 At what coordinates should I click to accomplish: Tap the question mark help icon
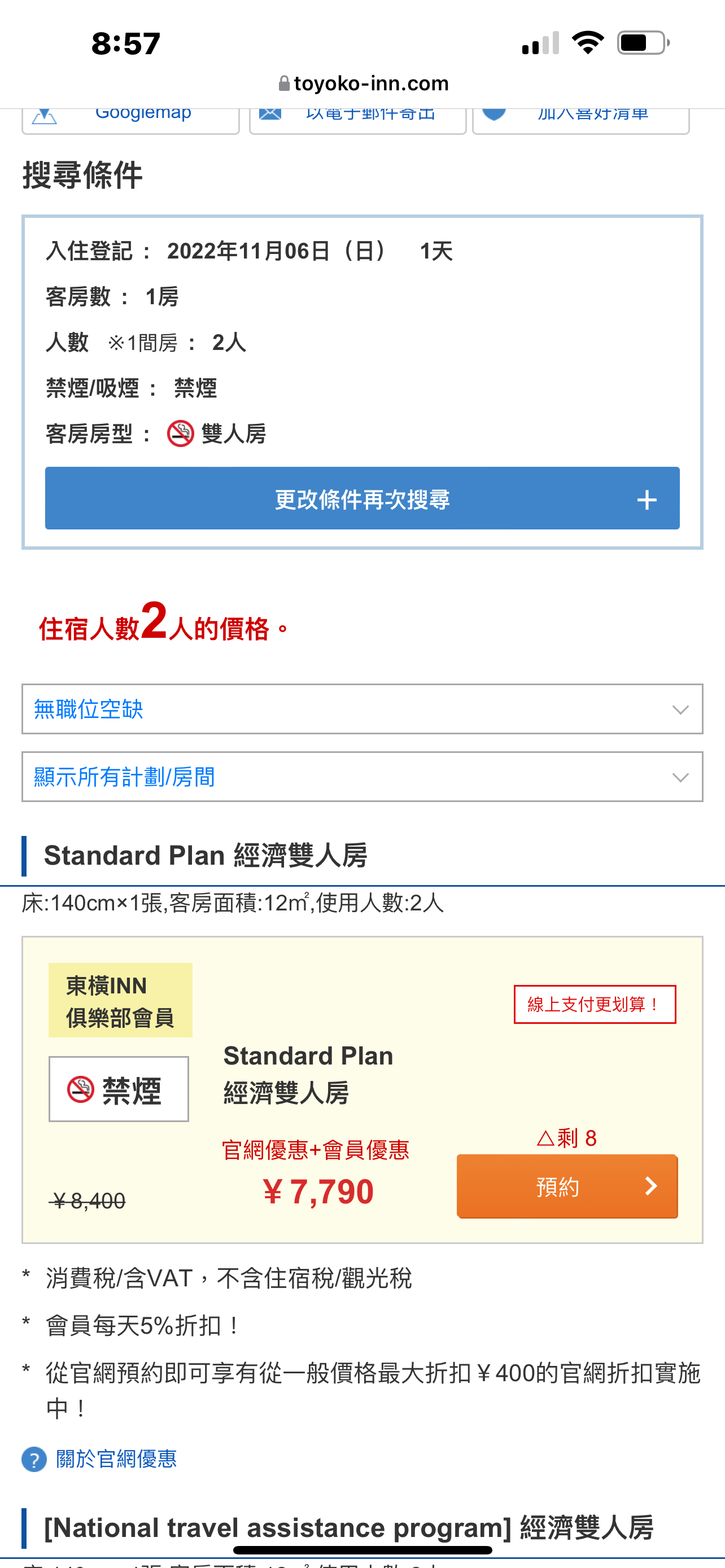pos(34,1459)
